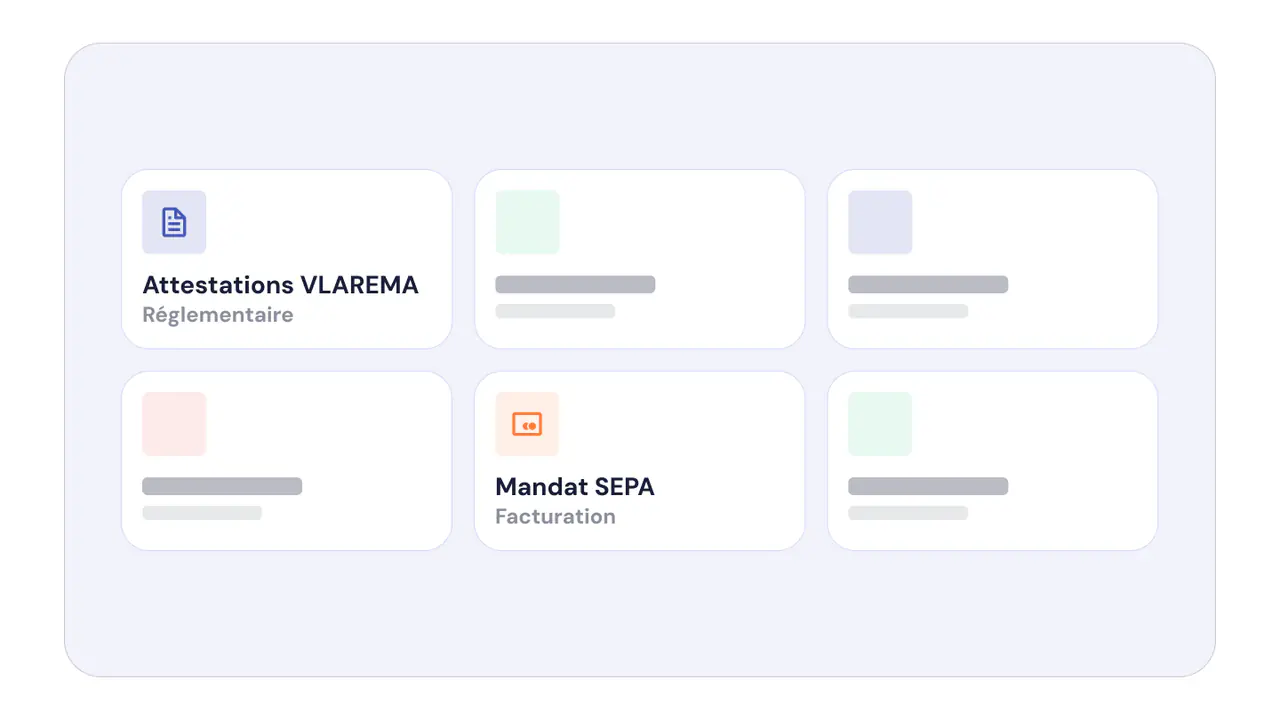Click the Facturation category label
This screenshot has width=1280, height=720.
[555, 517]
